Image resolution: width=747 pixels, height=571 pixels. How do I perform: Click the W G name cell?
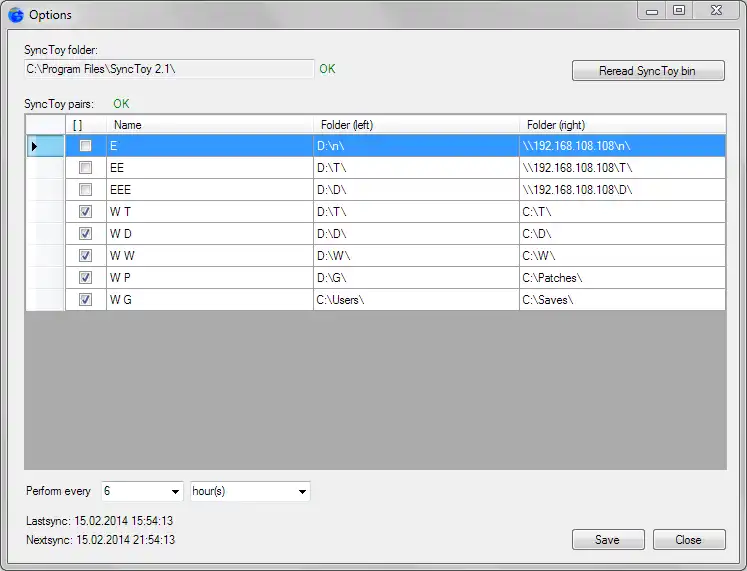tap(210, 300)
